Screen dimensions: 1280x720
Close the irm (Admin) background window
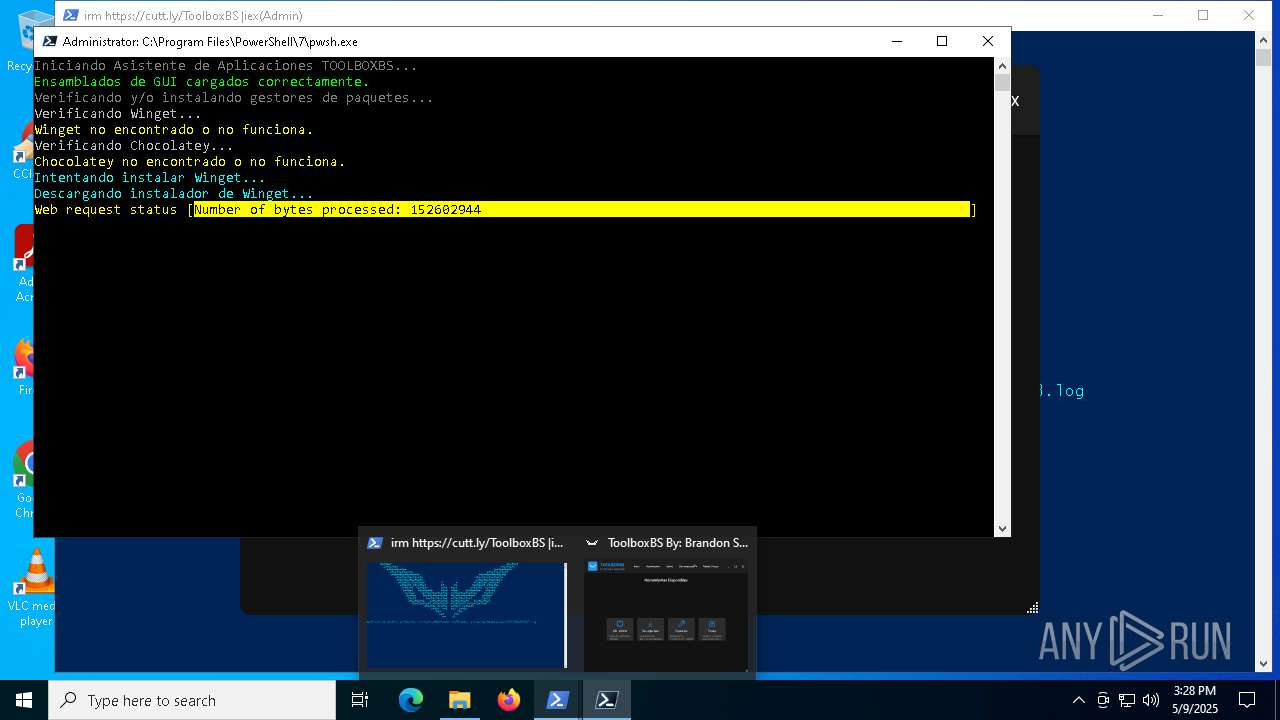point(1249,15)
